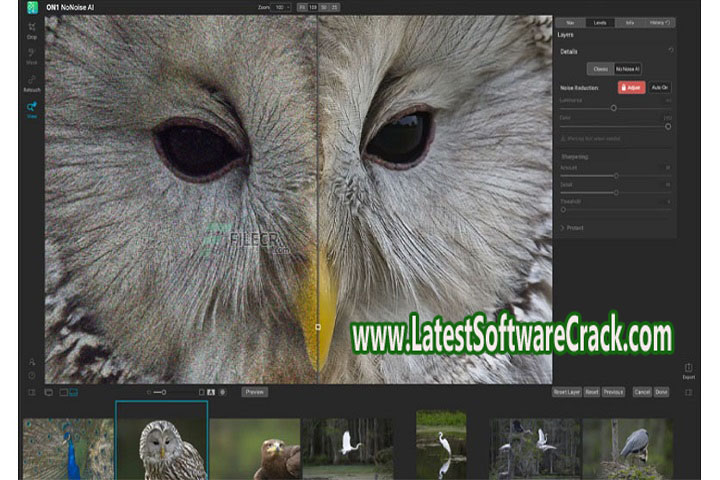Reset Details panel with the undo arrow
720x480 pixels.
point(670,49)
